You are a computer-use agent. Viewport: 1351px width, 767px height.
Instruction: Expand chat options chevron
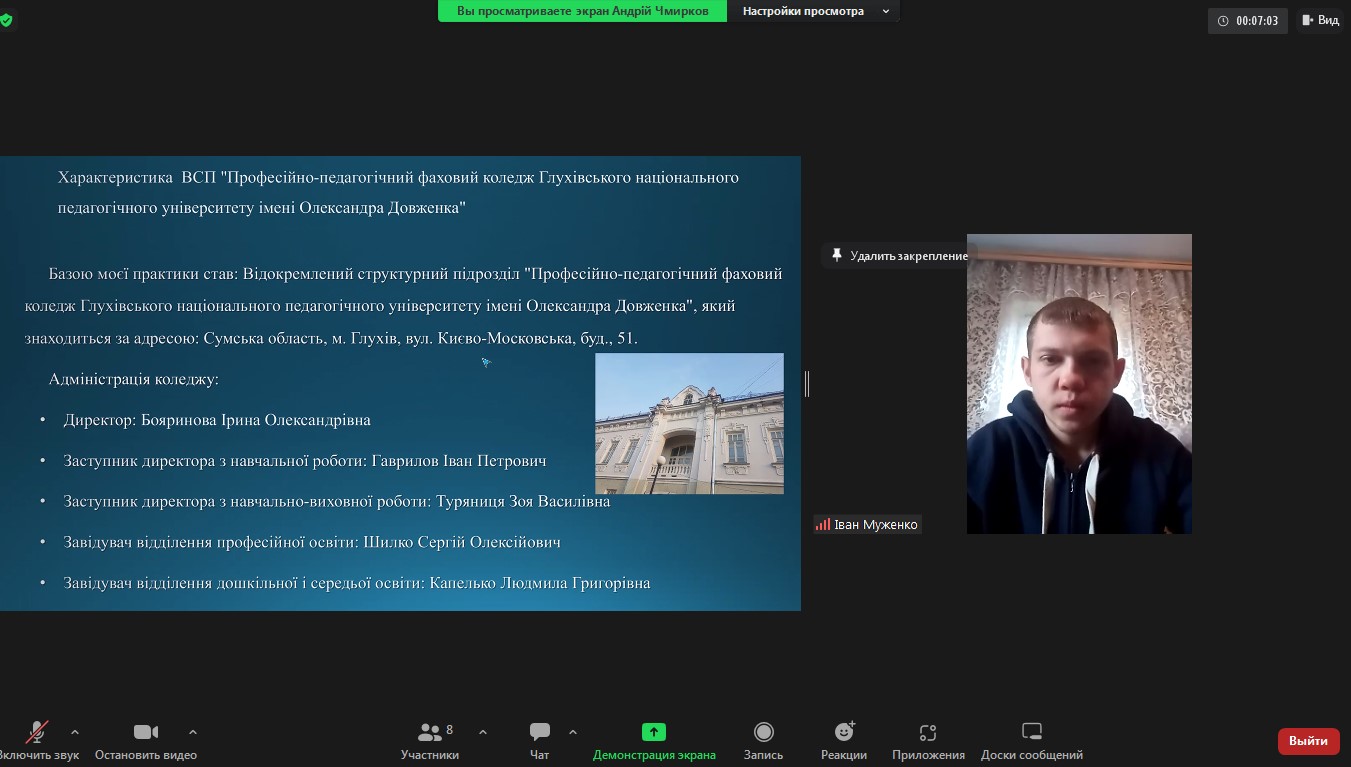(573, 732)
